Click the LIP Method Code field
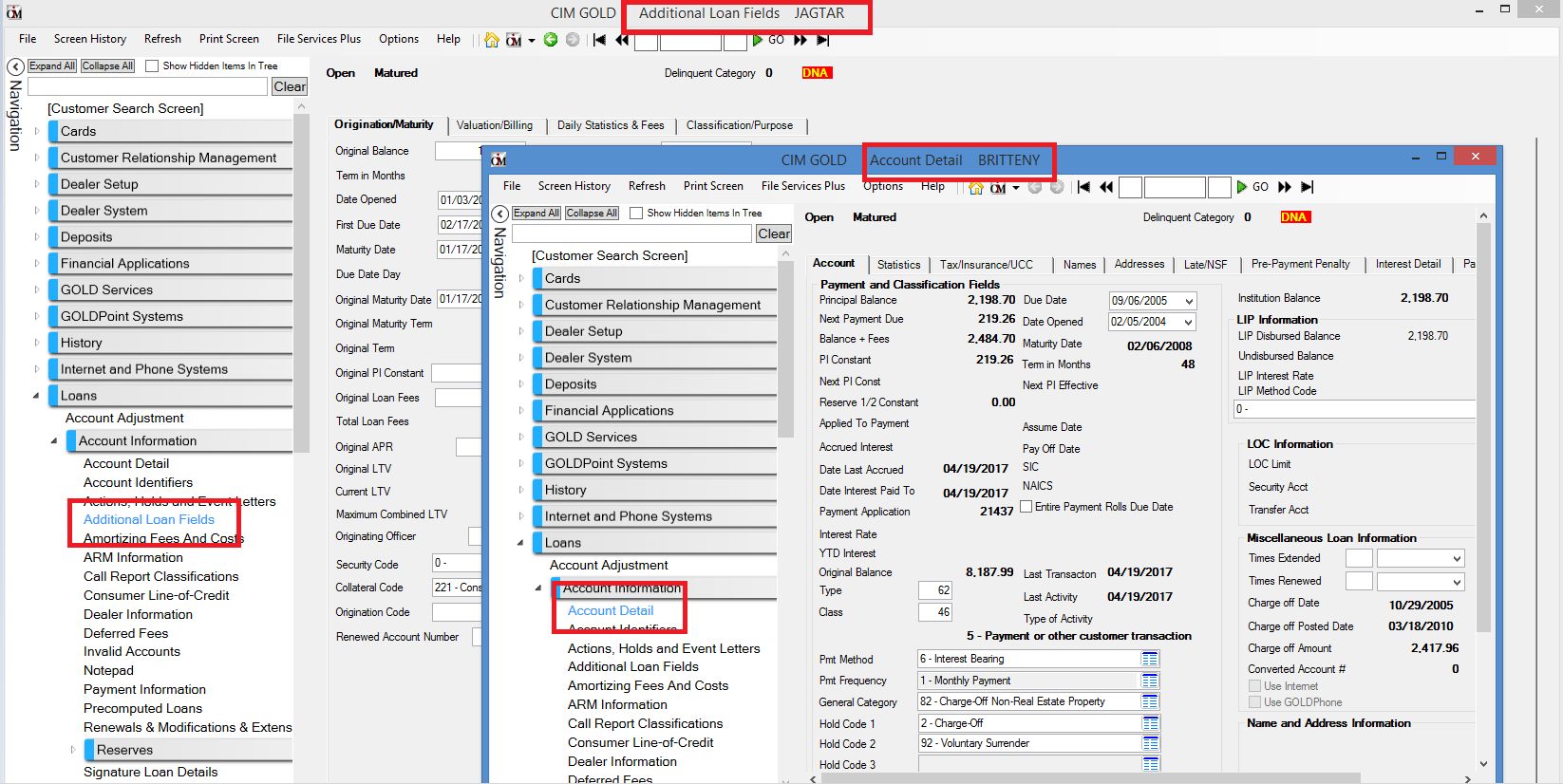This screenshot has width=1563, height=784. pyautogui.click(x=1354, y=409)
